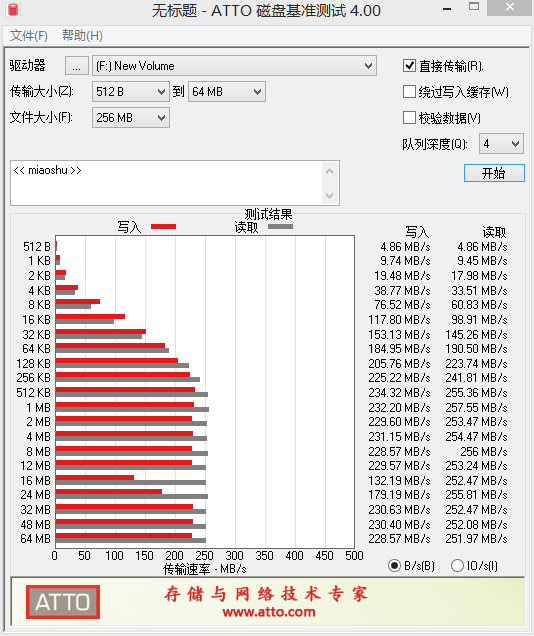Image resolution: width=534 pixels, height=636 pixels.
Task: Click the 64 KB row label in chart
Action: click(x=36, y=349)
